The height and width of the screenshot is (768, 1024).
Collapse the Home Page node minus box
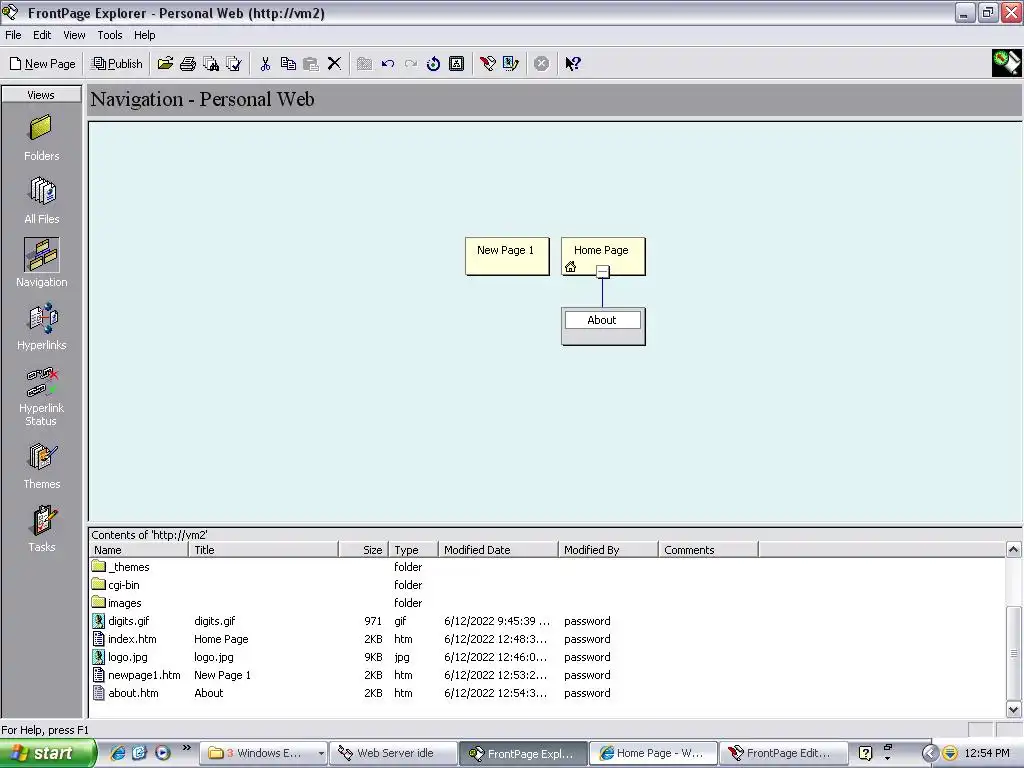603,271
